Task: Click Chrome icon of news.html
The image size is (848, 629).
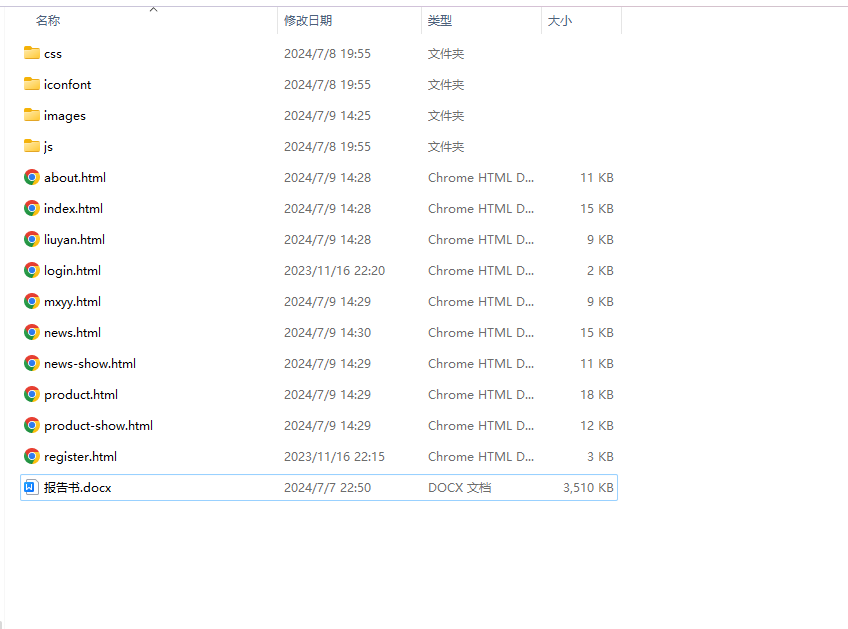Action: point(32,332)
